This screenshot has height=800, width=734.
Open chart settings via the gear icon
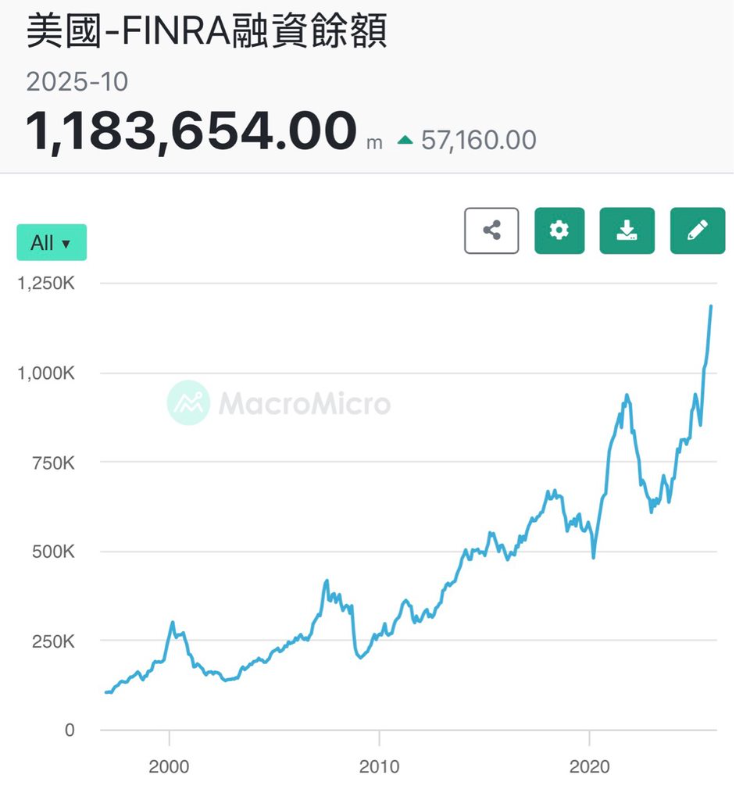(x=559, y=230)
